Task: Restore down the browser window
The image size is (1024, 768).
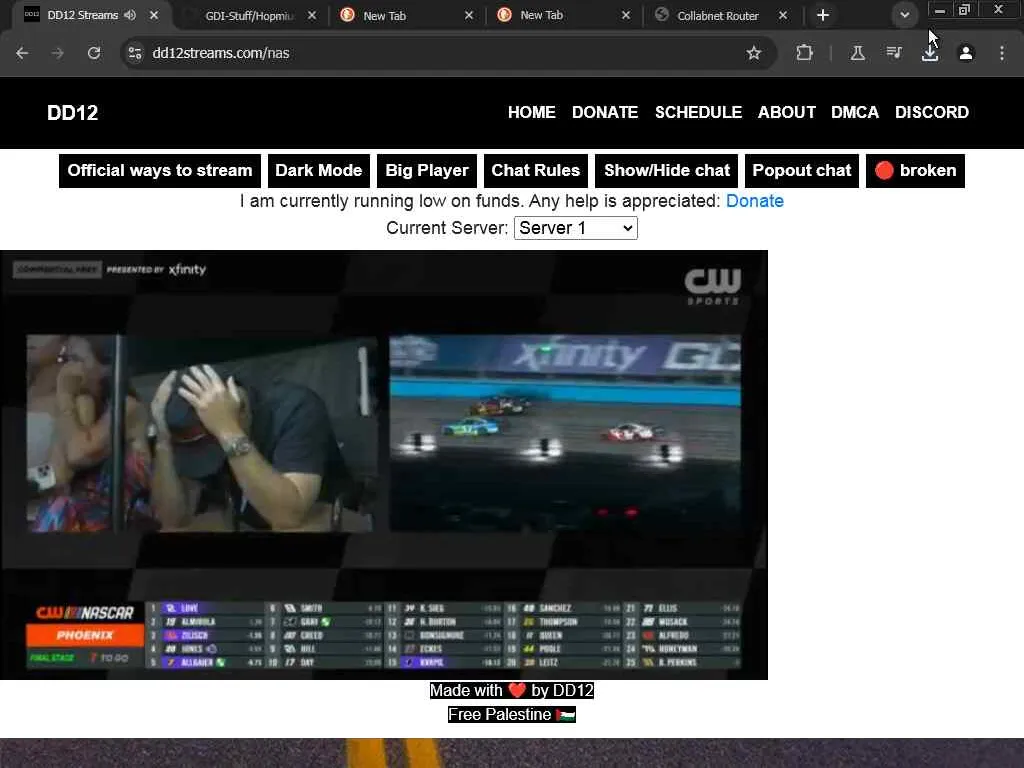Action: tap(964, 10)
